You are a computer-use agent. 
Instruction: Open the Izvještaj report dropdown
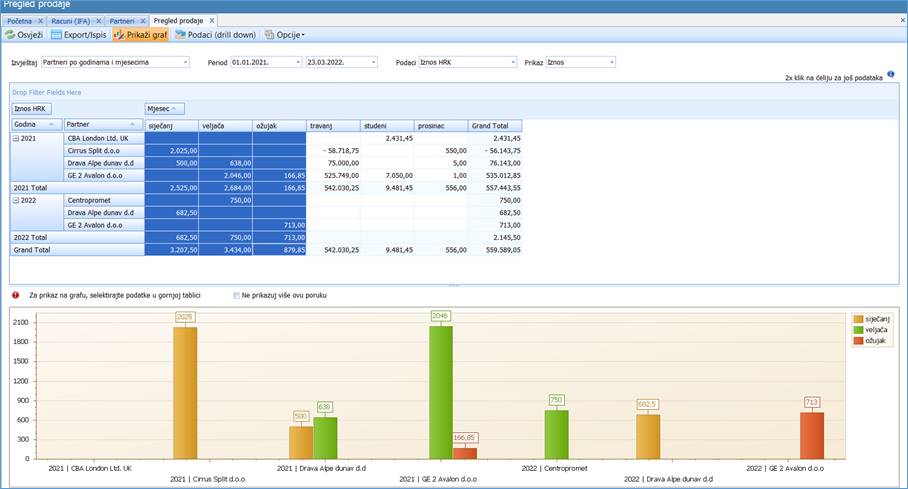(x=186, y=62)
